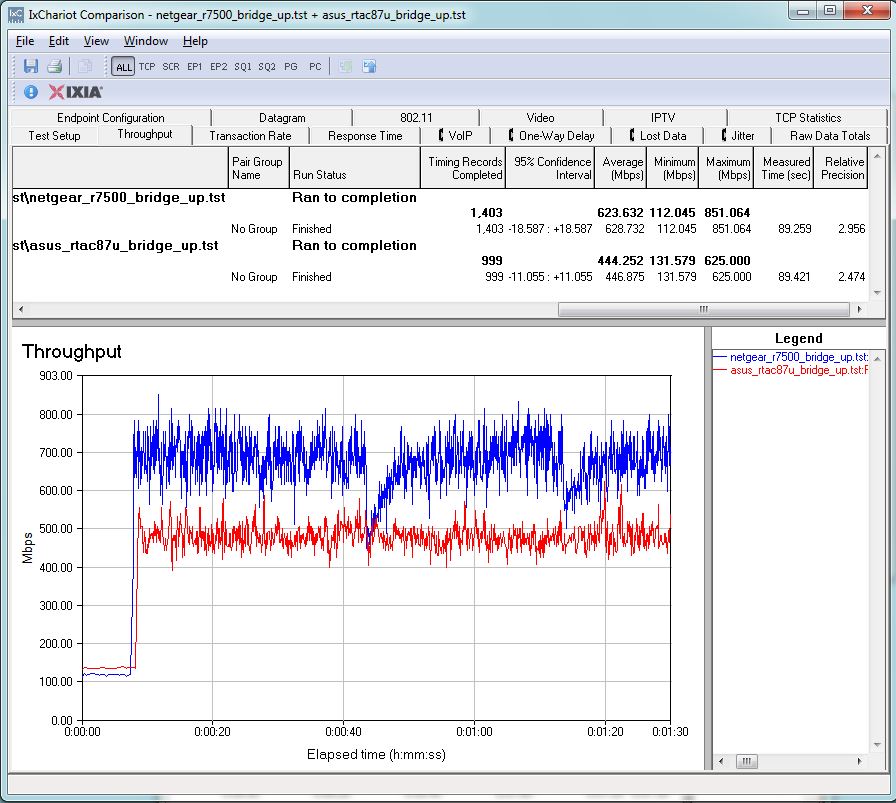Image resolution: width=896 pixels, height=803 pixels.
Task: Click the Run Status column header
Action: tap(355, 168)
